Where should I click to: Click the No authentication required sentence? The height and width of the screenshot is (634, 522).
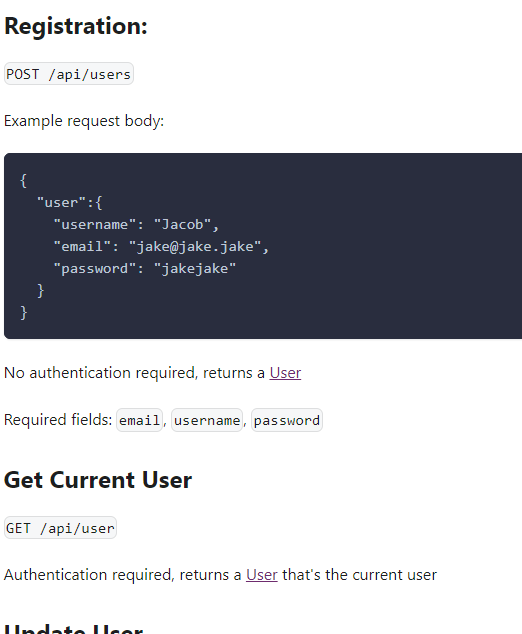152,373
